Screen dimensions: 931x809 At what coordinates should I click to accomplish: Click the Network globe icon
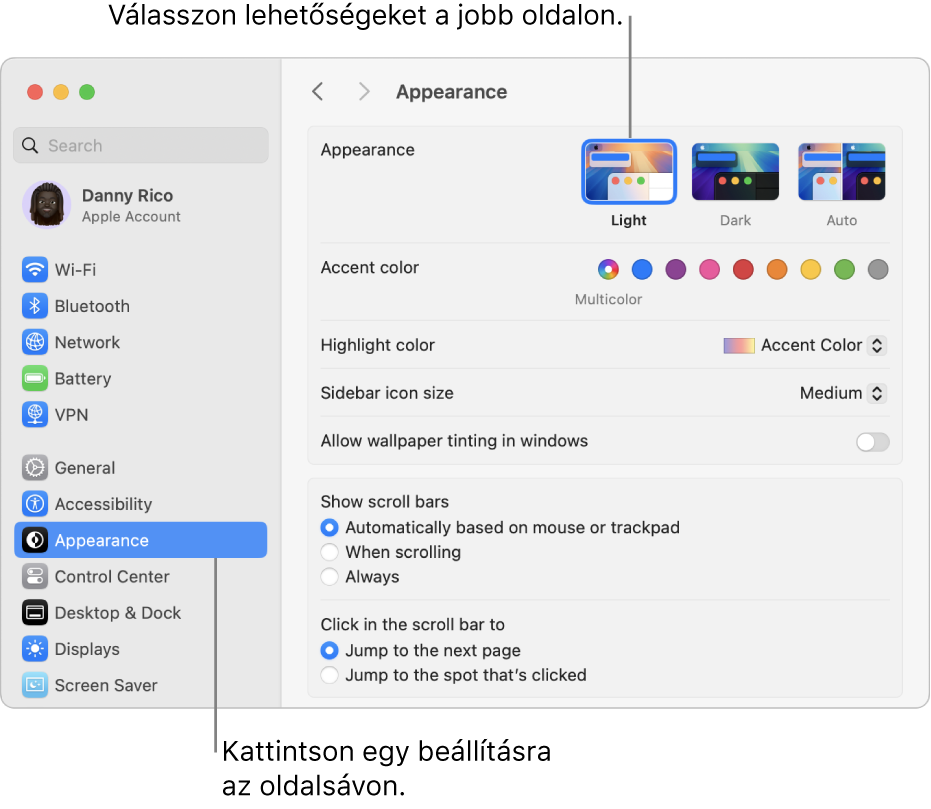(x=35, y=342)
